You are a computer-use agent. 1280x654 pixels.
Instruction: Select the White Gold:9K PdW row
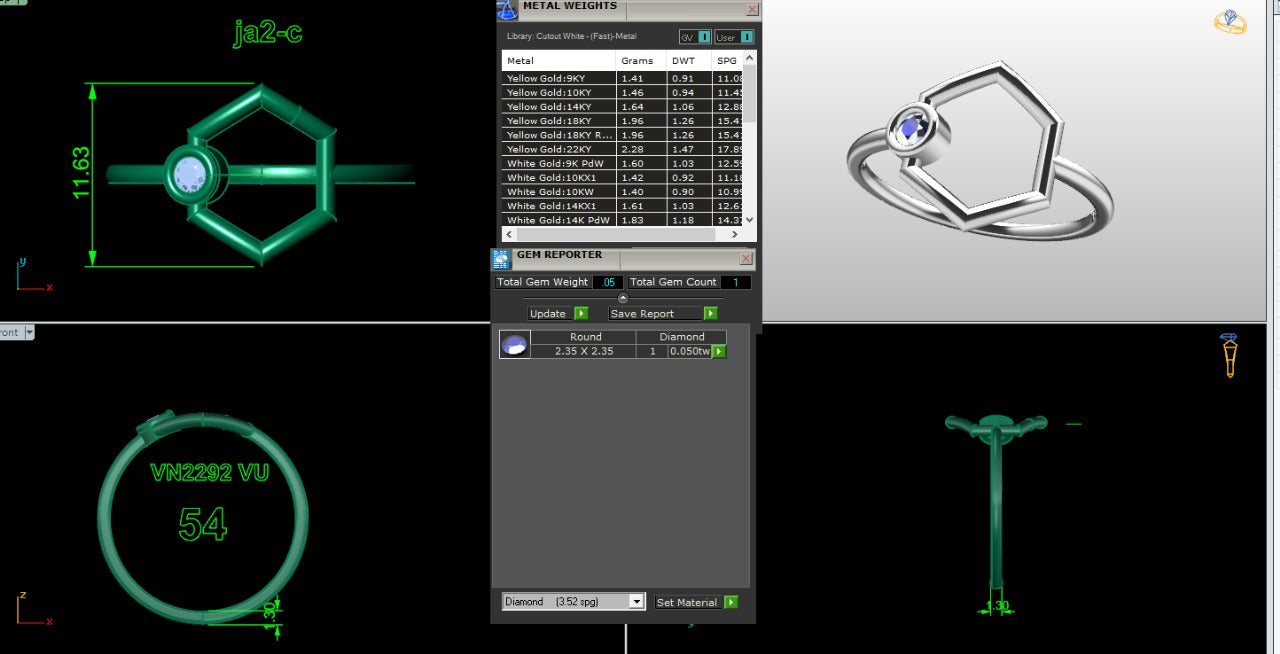tap(623, 163)
